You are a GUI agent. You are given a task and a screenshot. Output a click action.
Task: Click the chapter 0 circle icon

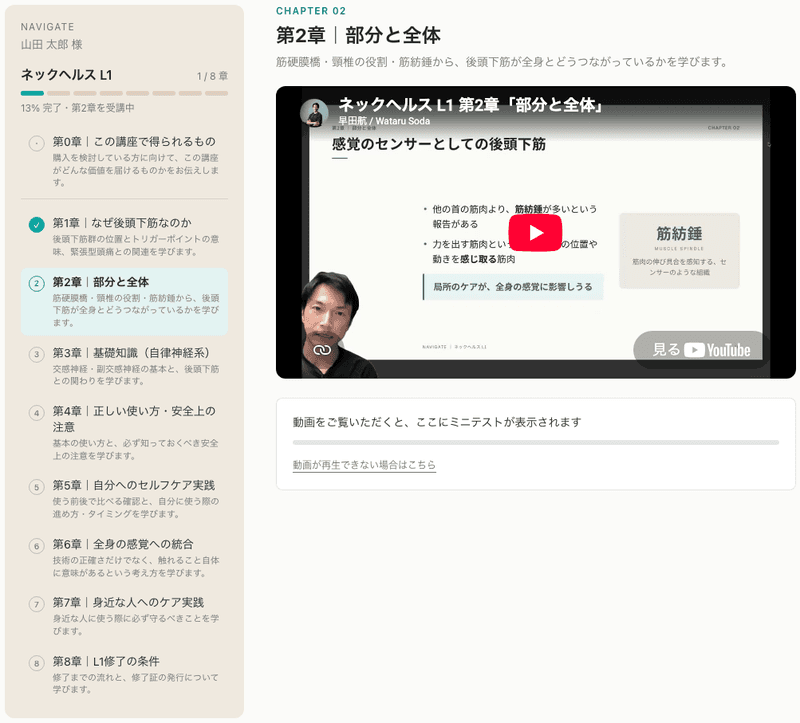[36, 143]
